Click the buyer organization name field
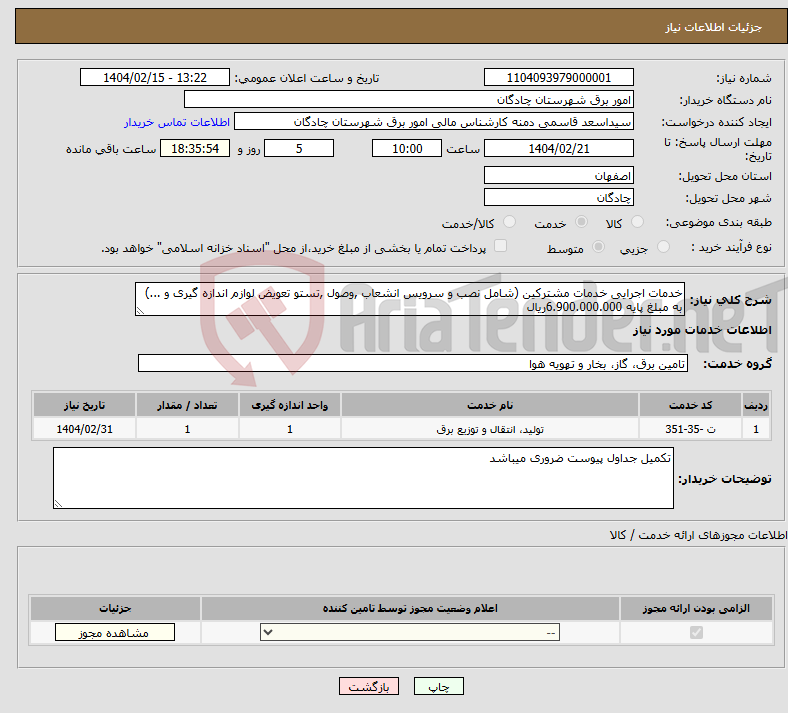Screen dimensions: 788x713 pos(409,99)
